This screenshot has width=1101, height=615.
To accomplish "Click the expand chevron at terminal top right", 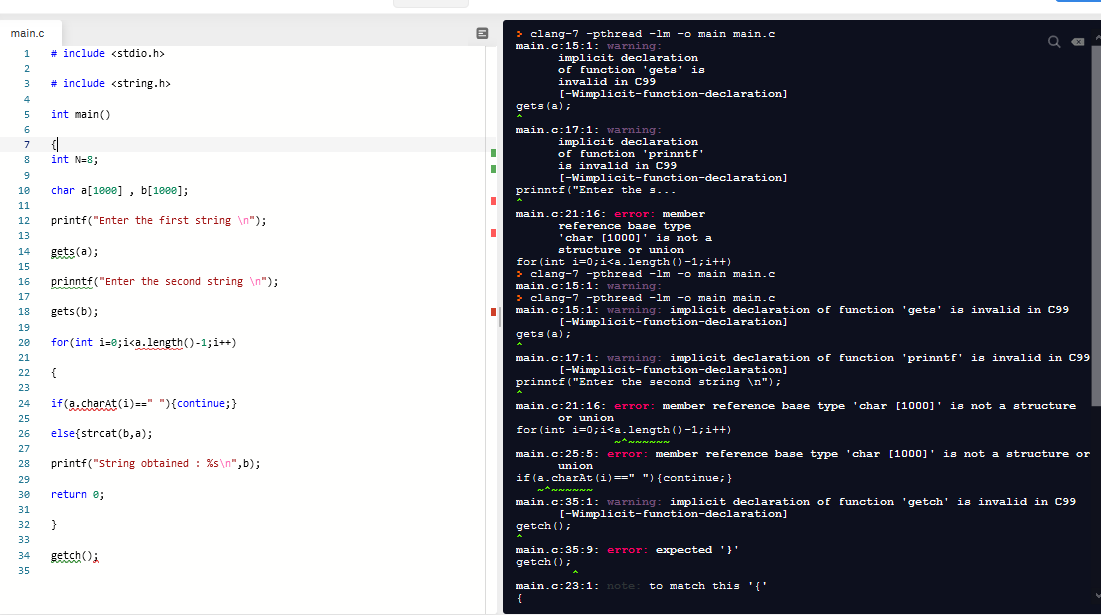I will [1096, 36].
